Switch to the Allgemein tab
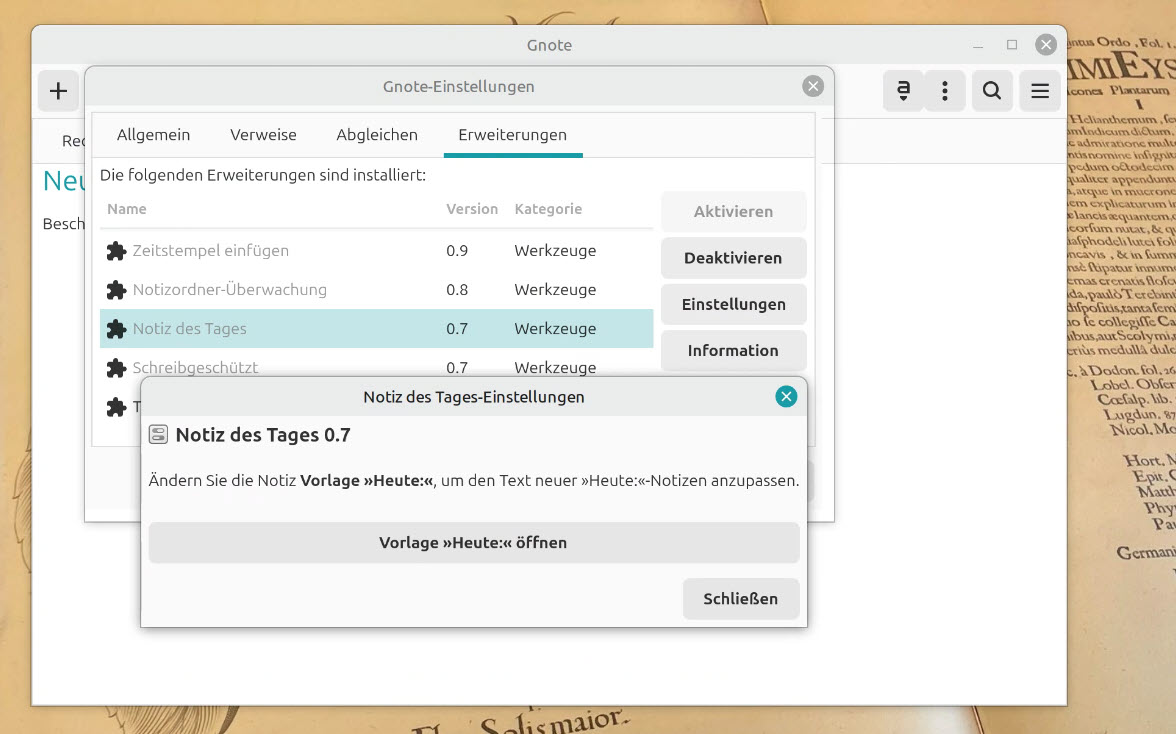 click(153, 135)
